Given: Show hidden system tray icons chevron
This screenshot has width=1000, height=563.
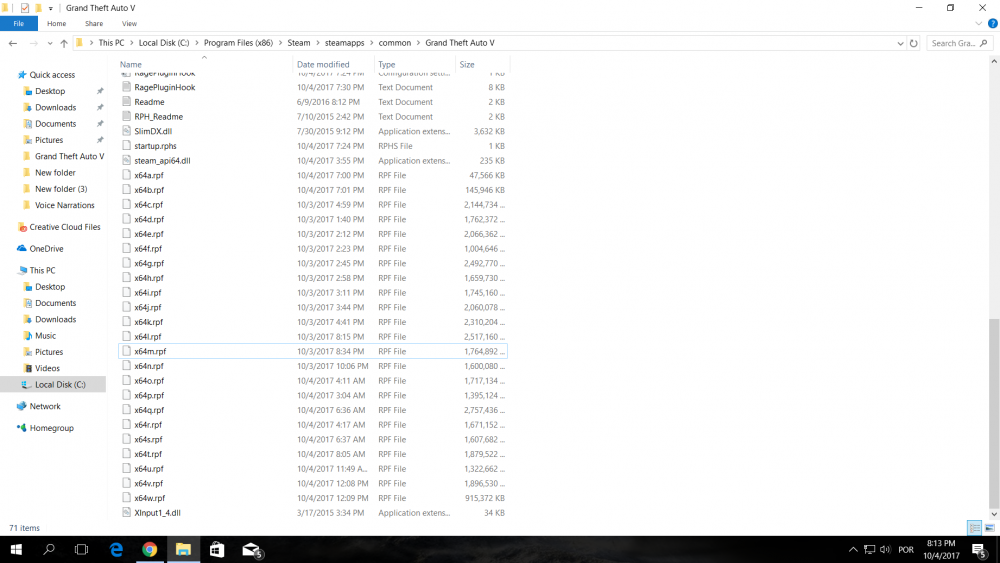Looking at the screenshot, I should [x=853, y=550].
